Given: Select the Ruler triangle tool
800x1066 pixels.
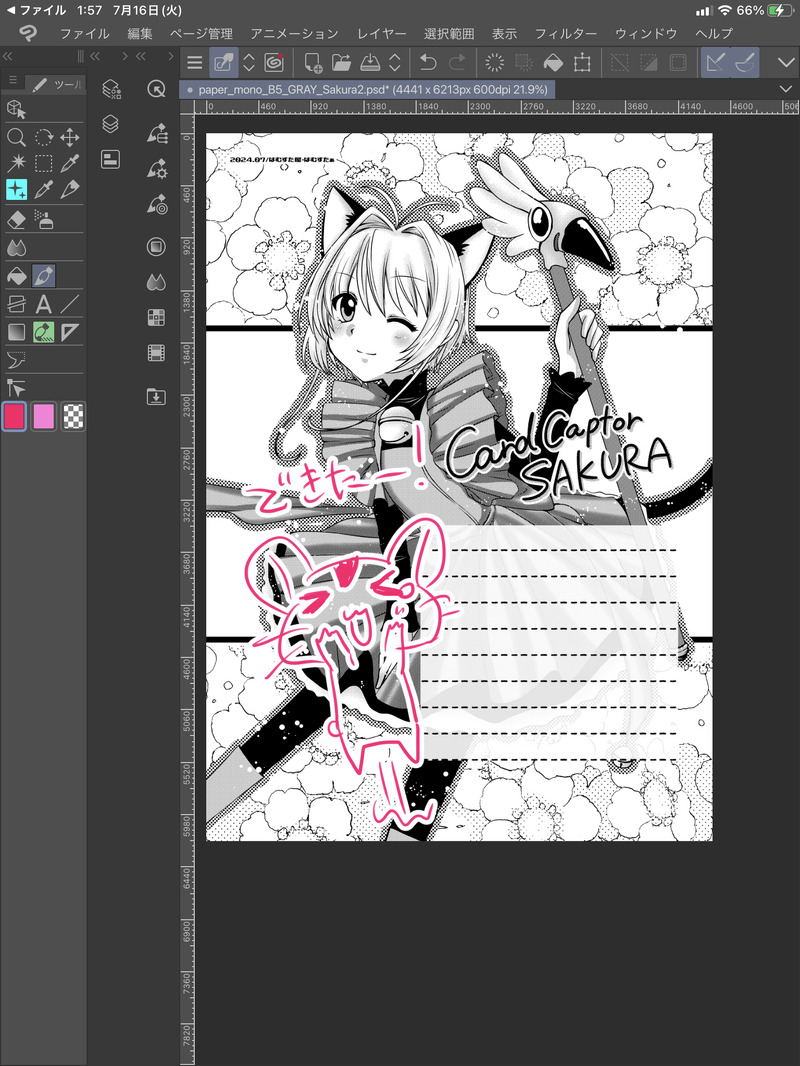Looking at the screenshot, I should tap(69, 332).
